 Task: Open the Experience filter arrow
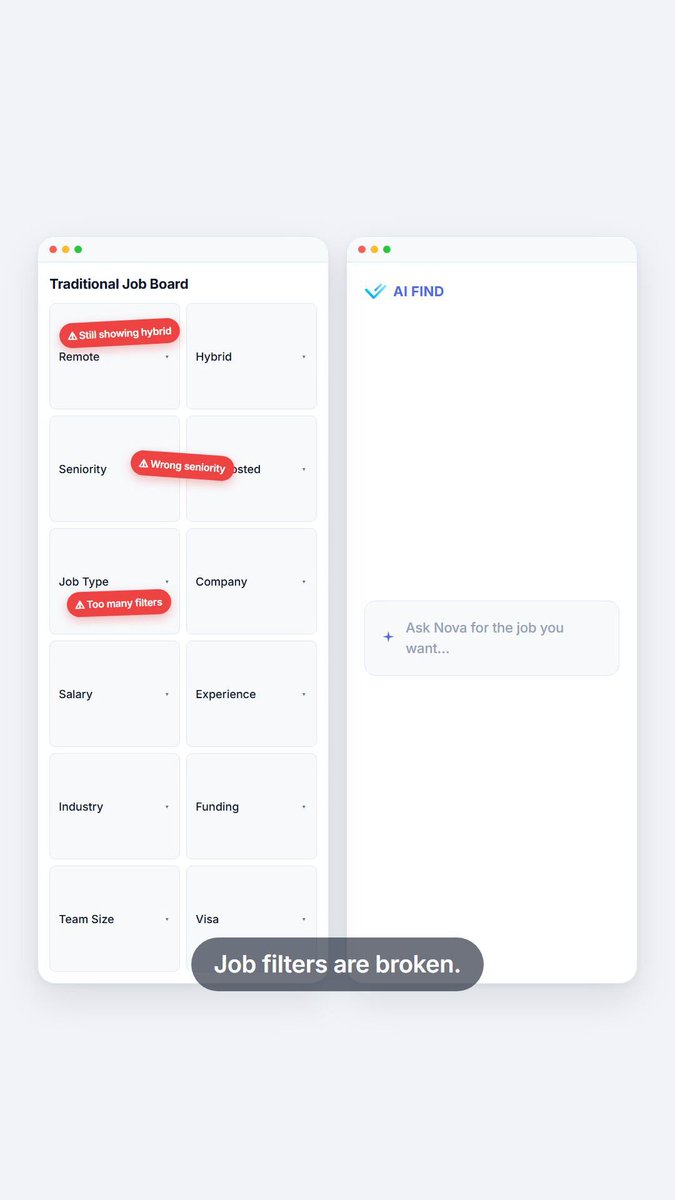pyautogui.click(x=304, y=694)
